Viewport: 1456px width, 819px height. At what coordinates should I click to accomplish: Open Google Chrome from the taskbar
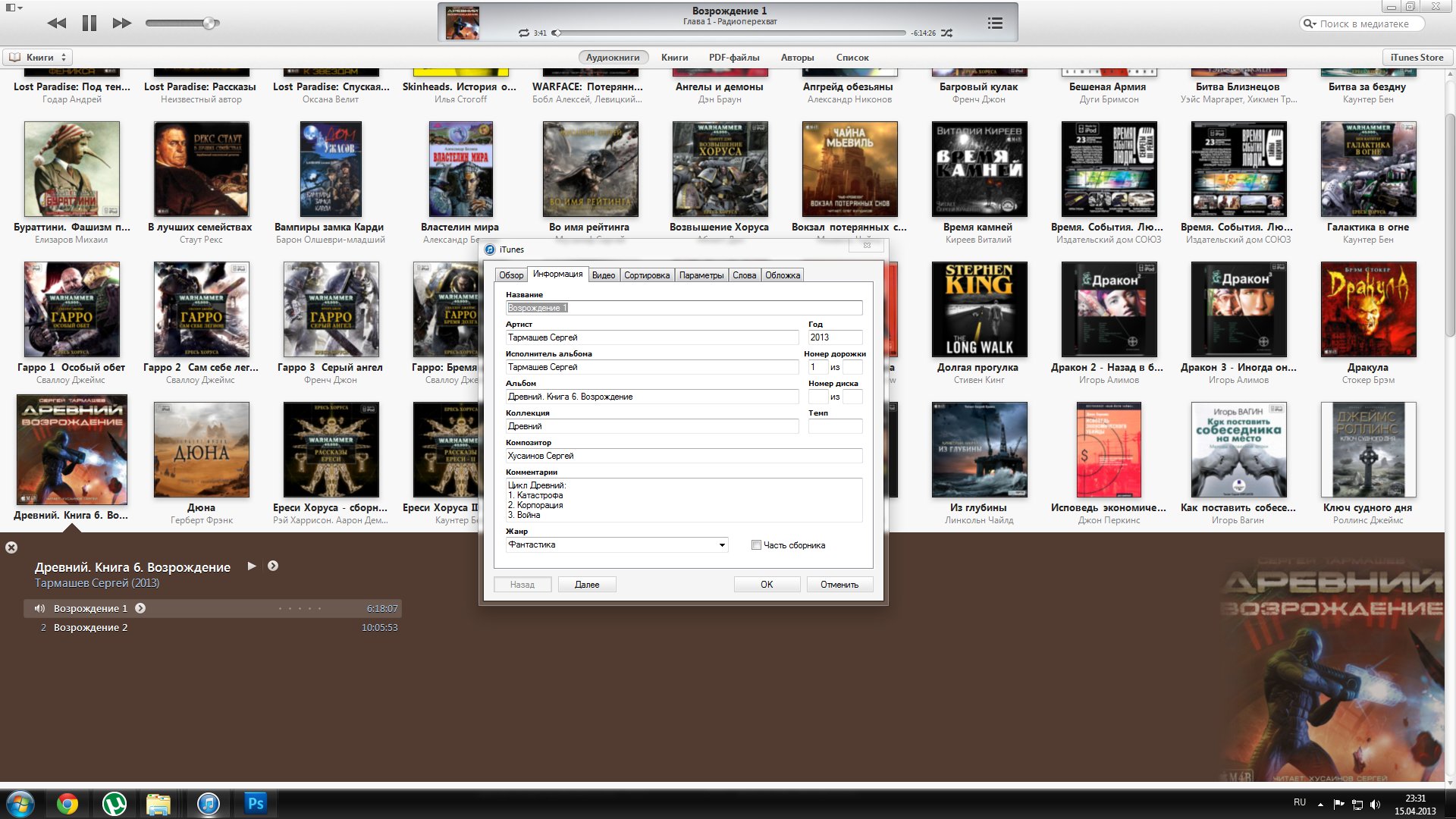pos(67,804)
